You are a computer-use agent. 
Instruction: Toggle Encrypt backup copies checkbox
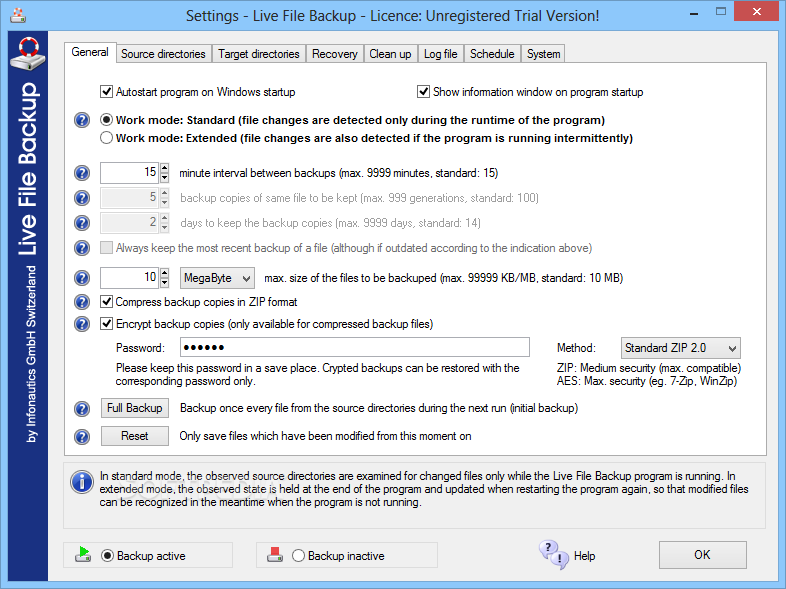(x=106, y=324)
